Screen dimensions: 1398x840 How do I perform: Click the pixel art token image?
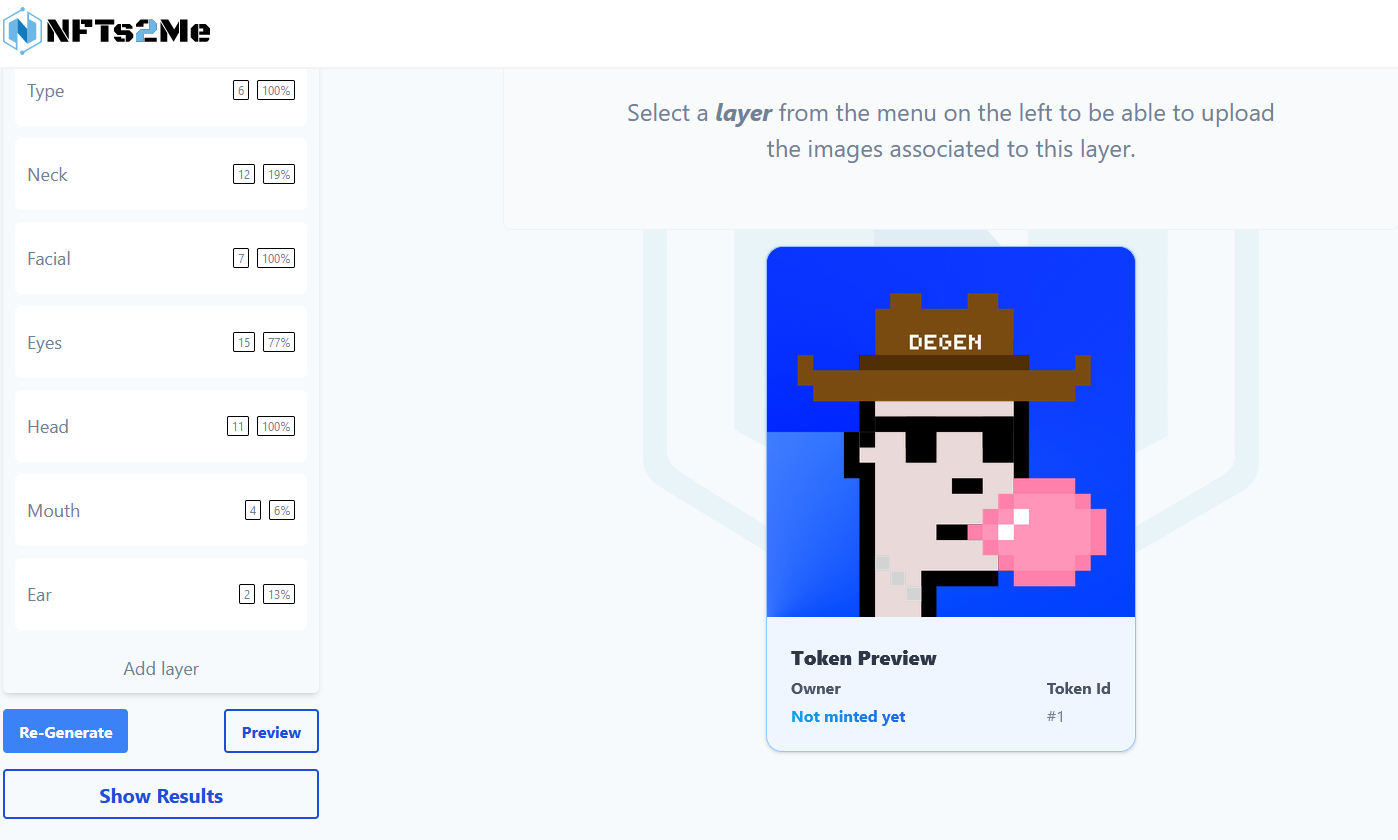(950, 432)
